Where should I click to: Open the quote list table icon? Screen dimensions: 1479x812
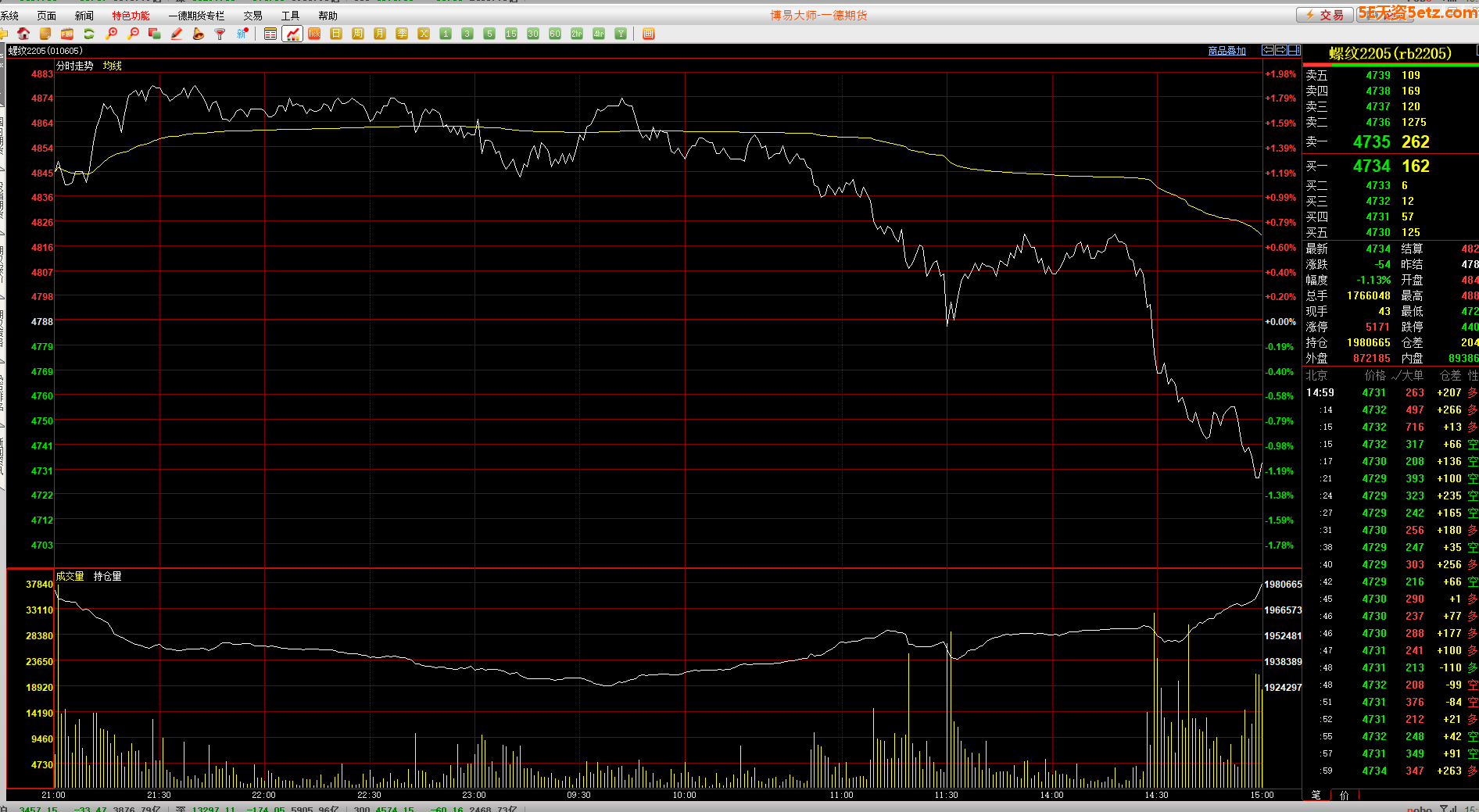tap(270, 34)
